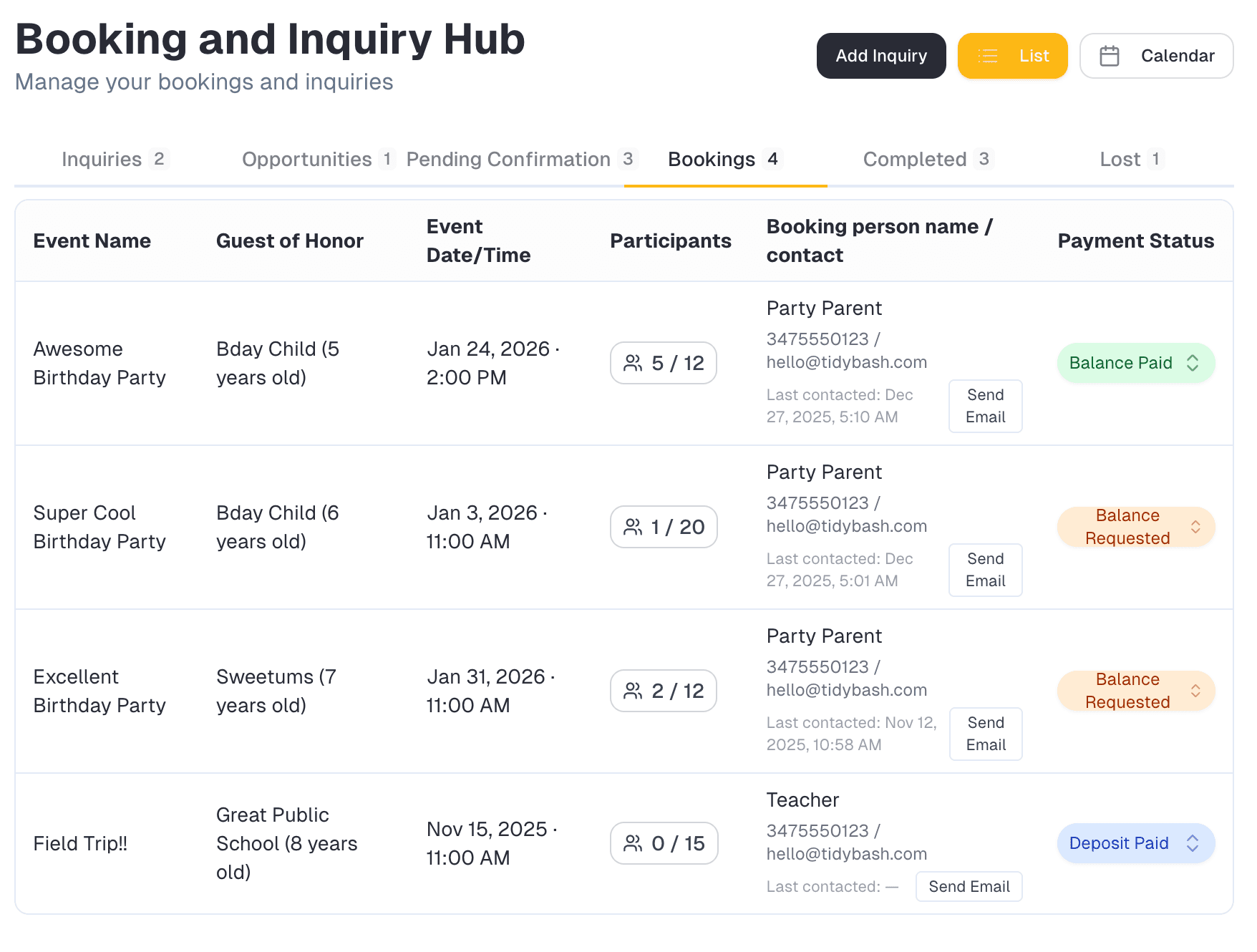Click participants icon for Awesome Birthday Party
This screenshot has height=952, width=1257.
[631, 363]
